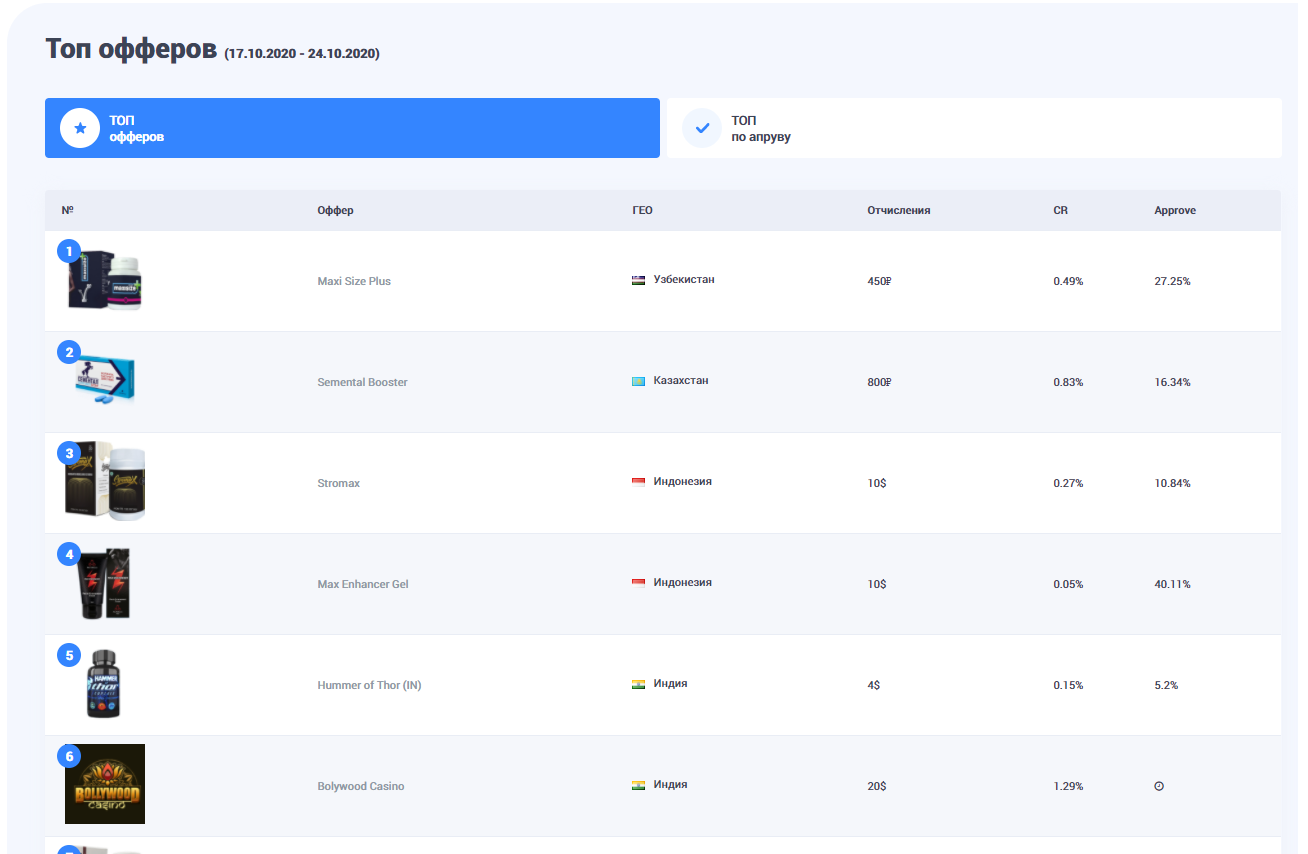
Task: Open the Stromax product image
Action: coord(105,481)
